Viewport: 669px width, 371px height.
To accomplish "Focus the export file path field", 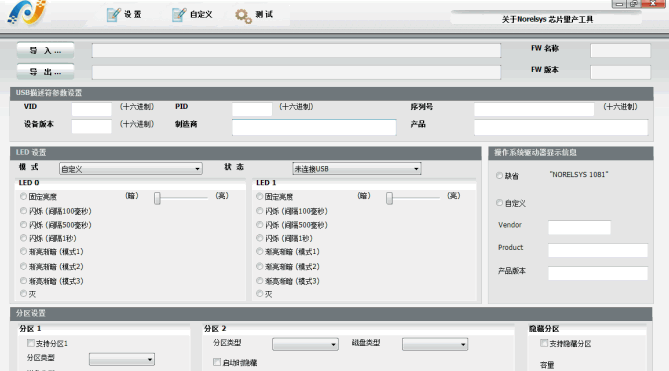I will (296, 72).
